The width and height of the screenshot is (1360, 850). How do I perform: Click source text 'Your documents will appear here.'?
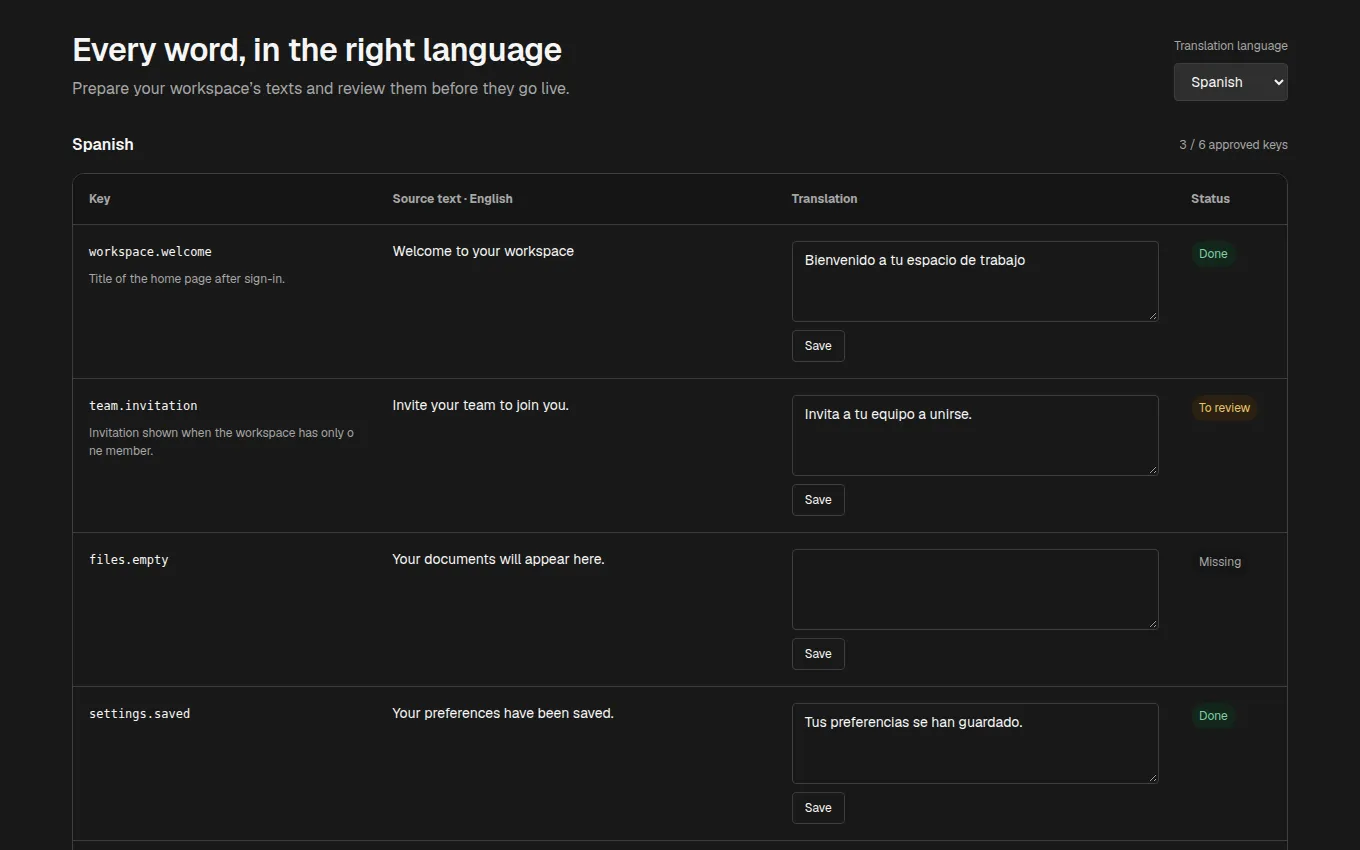pyautogui.click(x=498, y=559)
